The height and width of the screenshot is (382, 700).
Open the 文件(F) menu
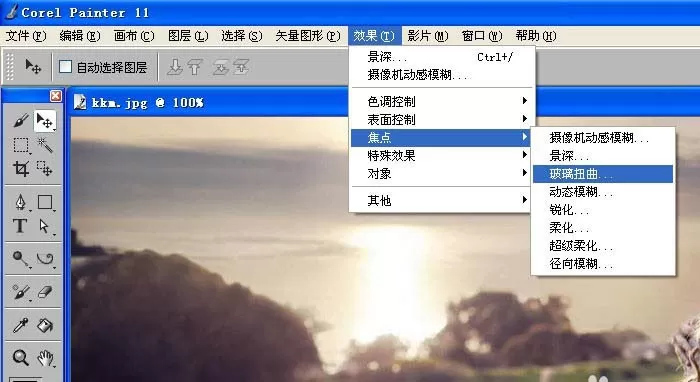[26, 36]
